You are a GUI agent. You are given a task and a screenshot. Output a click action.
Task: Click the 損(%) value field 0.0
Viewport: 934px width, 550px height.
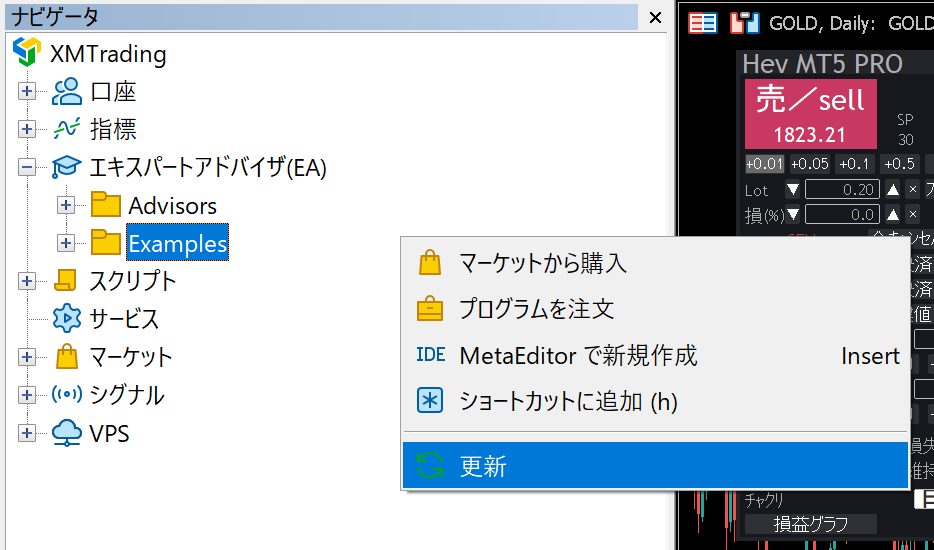click(x=842, y=215)
